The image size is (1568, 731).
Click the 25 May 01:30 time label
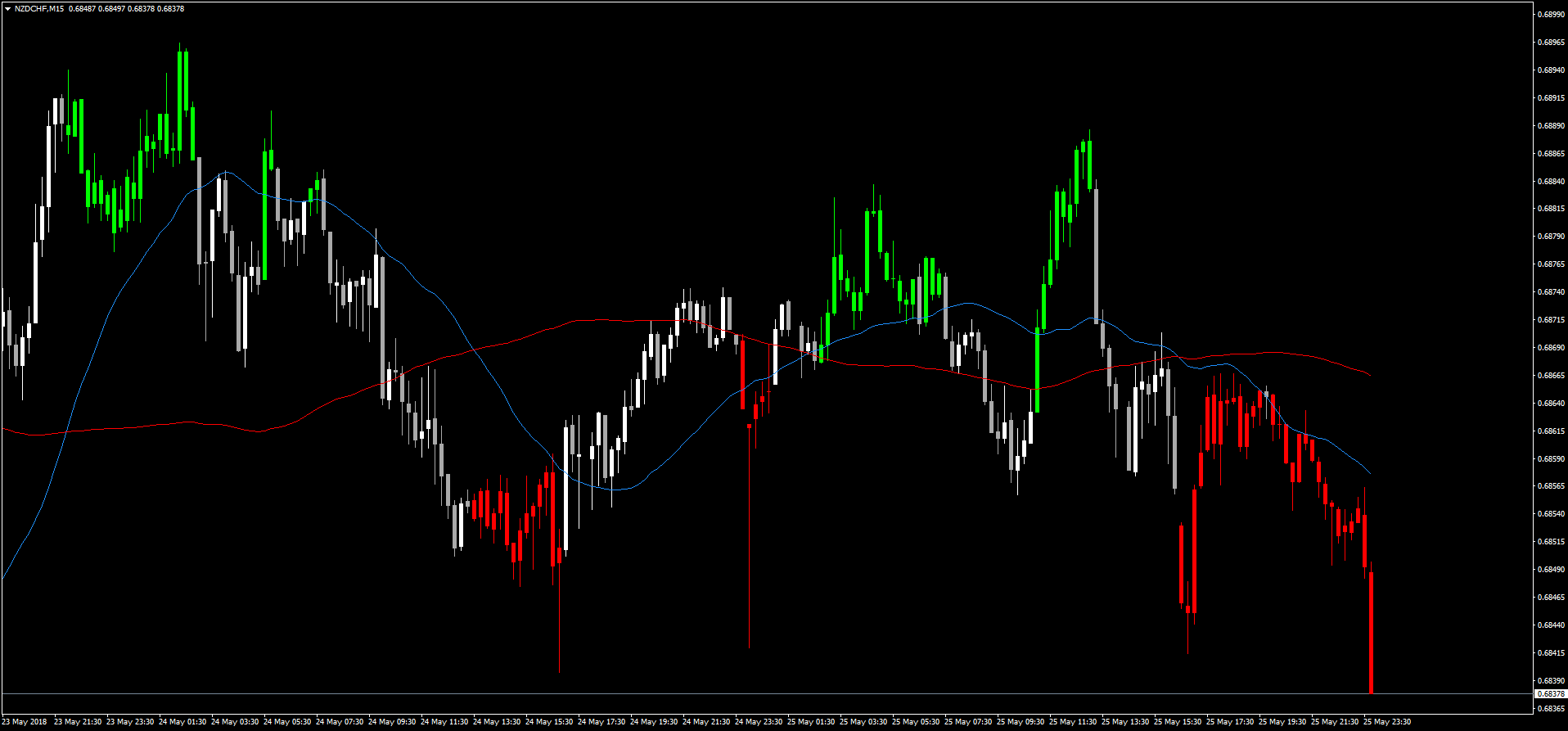click(811, 722)
